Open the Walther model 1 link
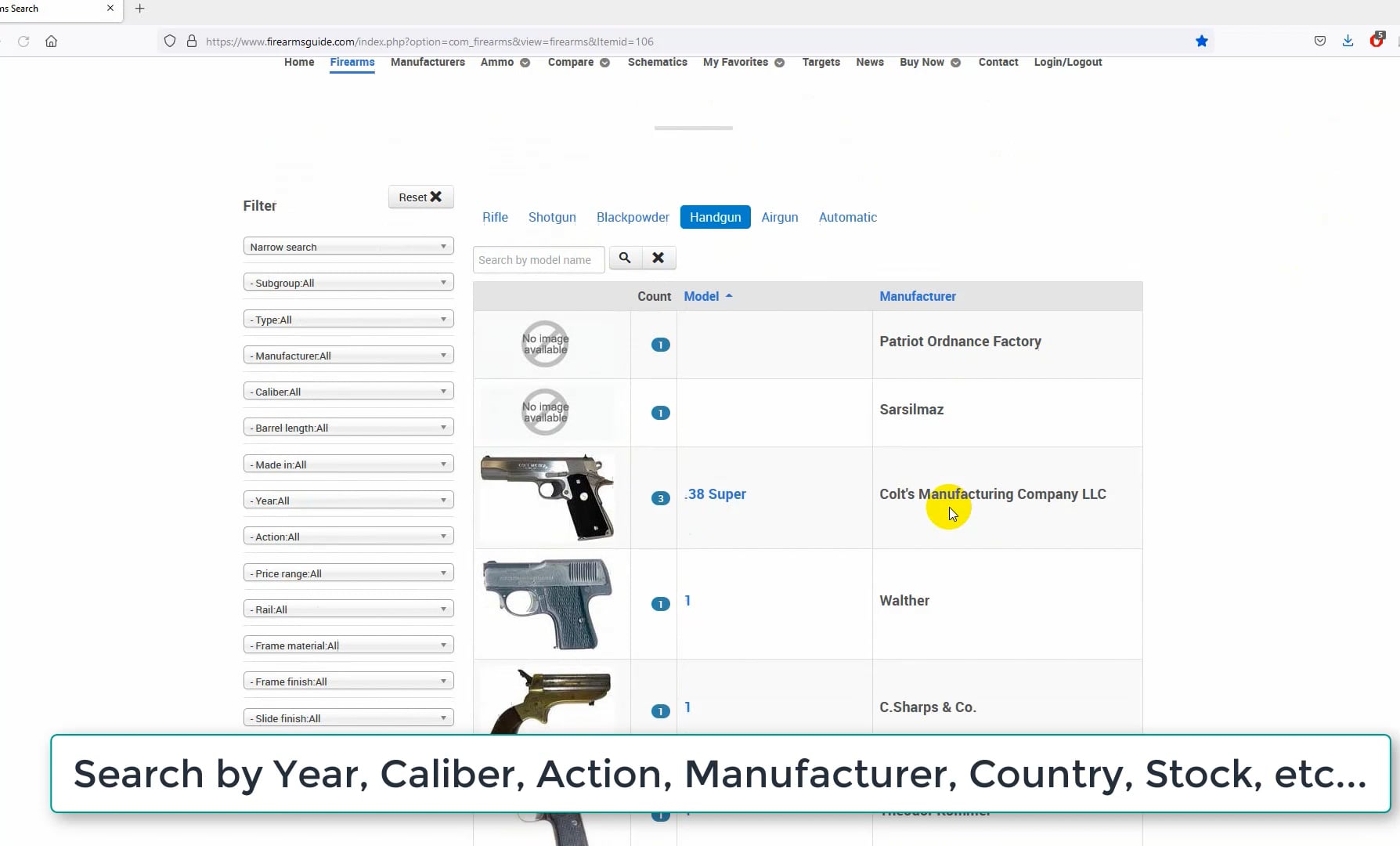This screenshot has width=1400, height=846. (687, 601)
